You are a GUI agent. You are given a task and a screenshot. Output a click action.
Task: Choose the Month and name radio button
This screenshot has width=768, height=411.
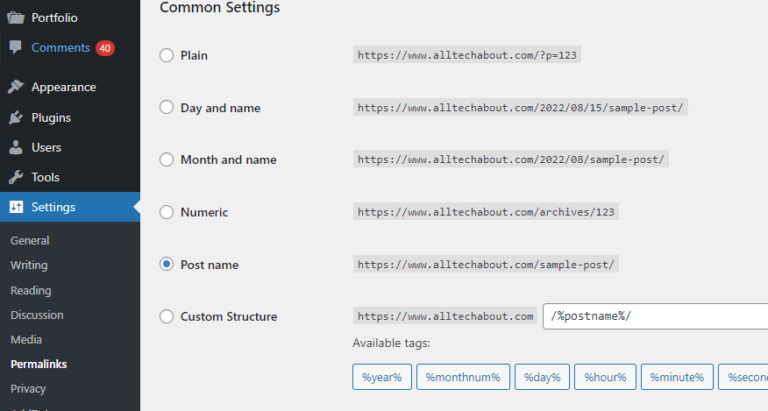pyautogui.click(x=167, y=159)
